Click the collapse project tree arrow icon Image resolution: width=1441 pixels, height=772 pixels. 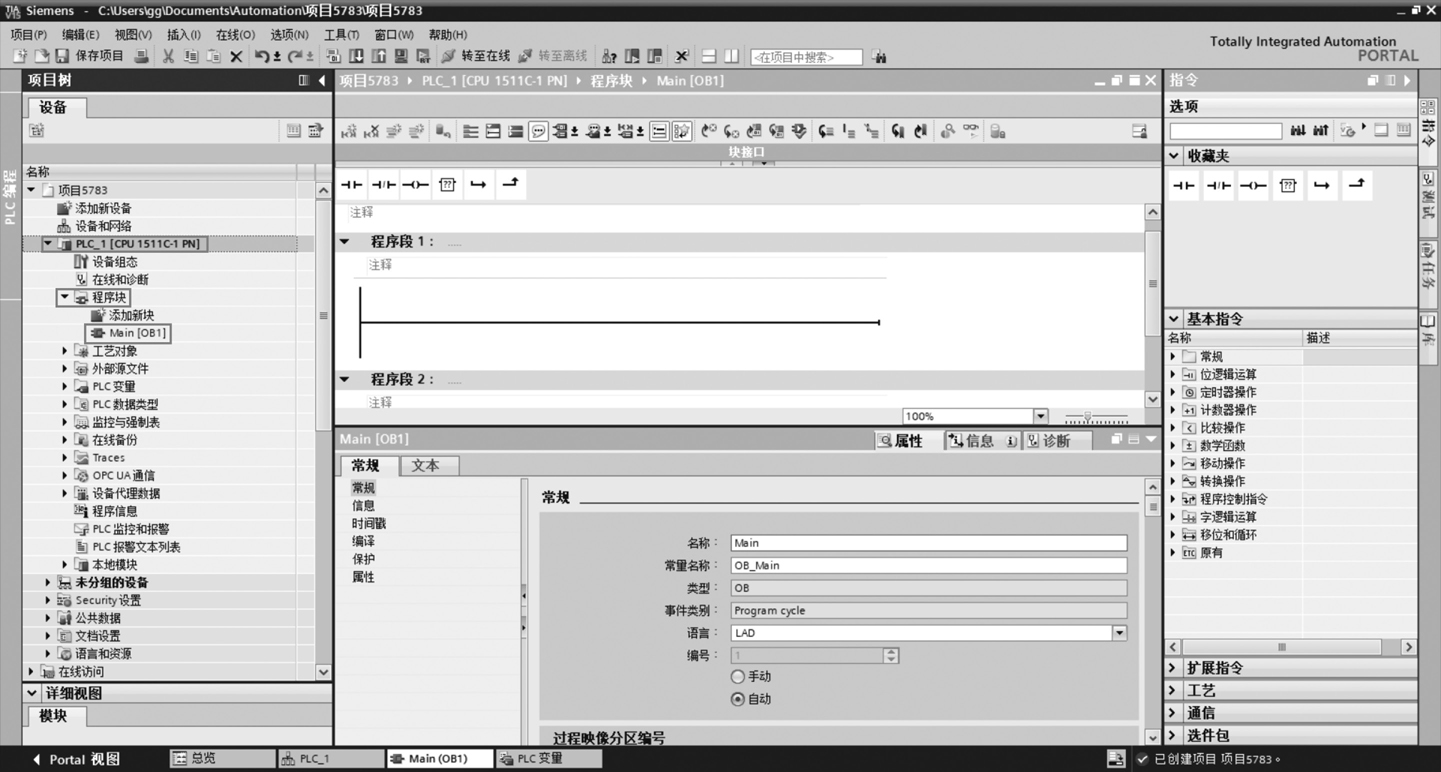(x=322, y=80)
